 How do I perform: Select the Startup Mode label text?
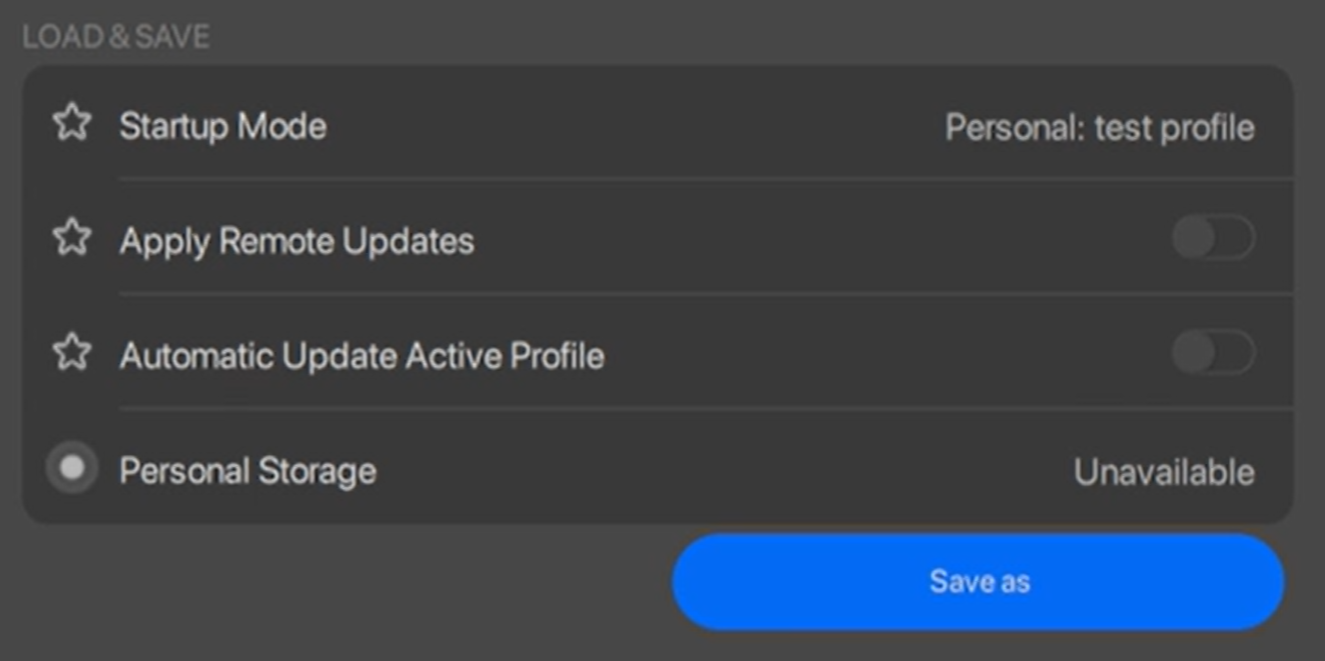pos(222,127)
